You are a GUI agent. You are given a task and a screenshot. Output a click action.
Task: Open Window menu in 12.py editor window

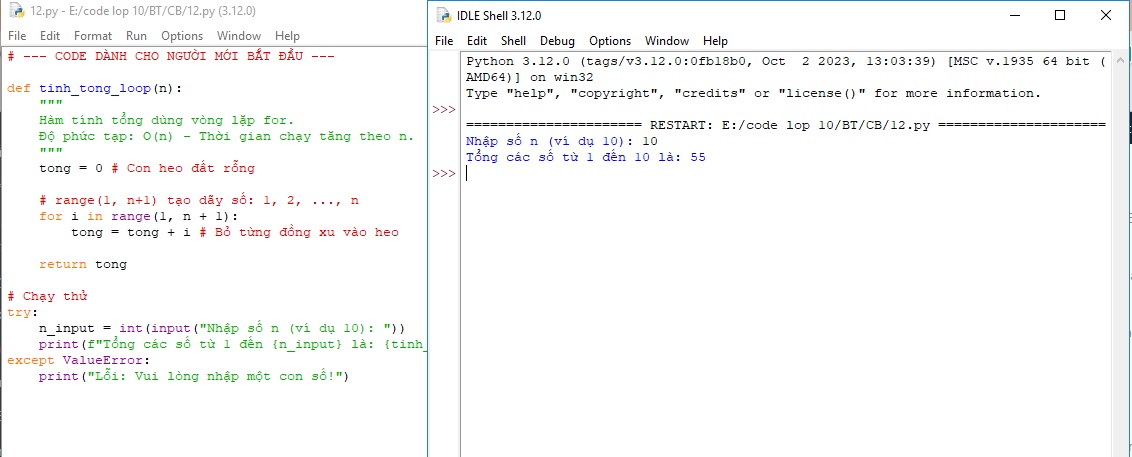point(239,35)
